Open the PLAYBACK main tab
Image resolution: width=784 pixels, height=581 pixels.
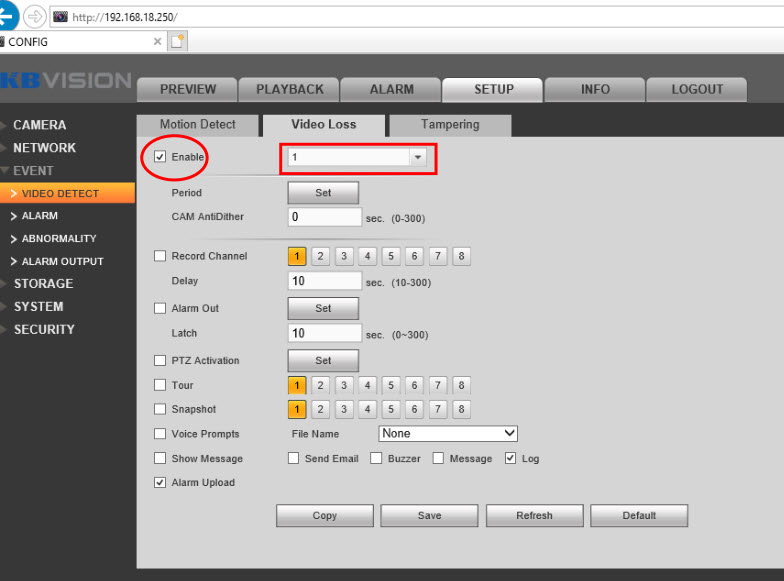pos(290,89)
